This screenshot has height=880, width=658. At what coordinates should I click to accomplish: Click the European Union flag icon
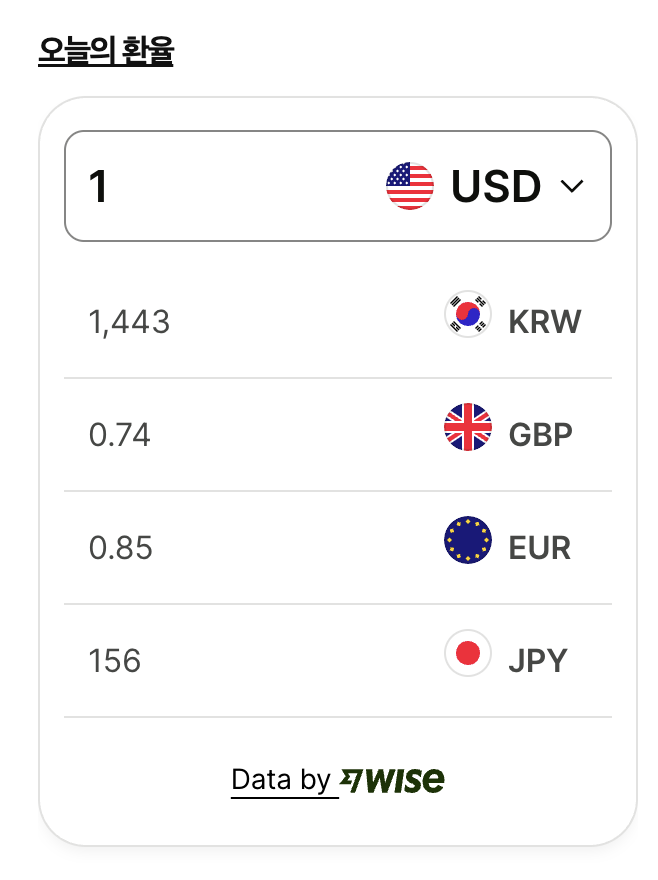(468, 541)
